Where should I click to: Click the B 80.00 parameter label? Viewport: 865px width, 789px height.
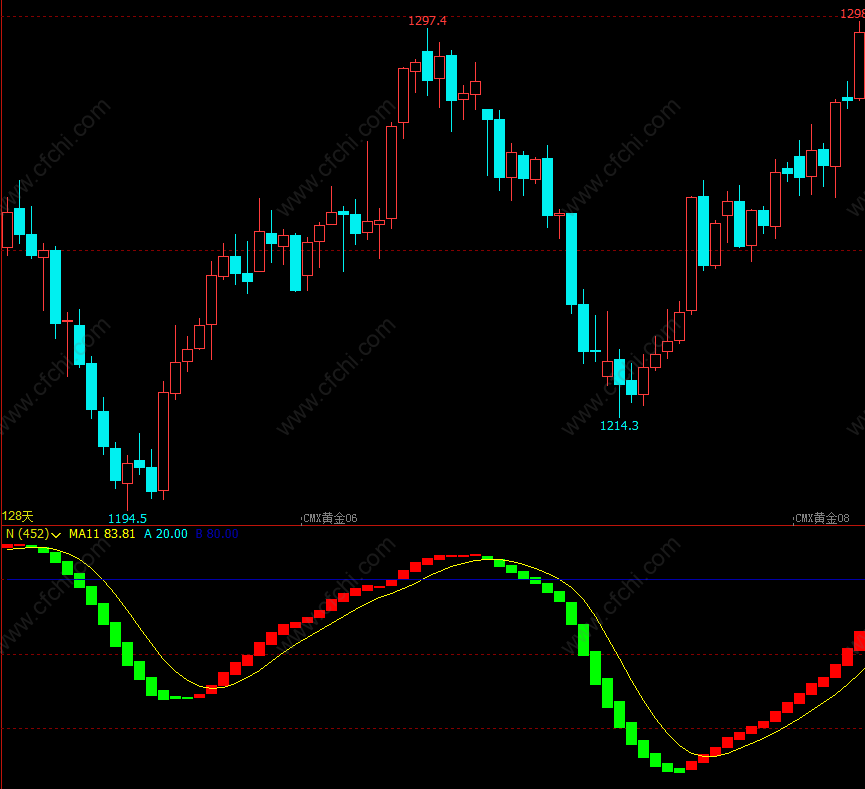pyautogui.click(x=217, y=534)
